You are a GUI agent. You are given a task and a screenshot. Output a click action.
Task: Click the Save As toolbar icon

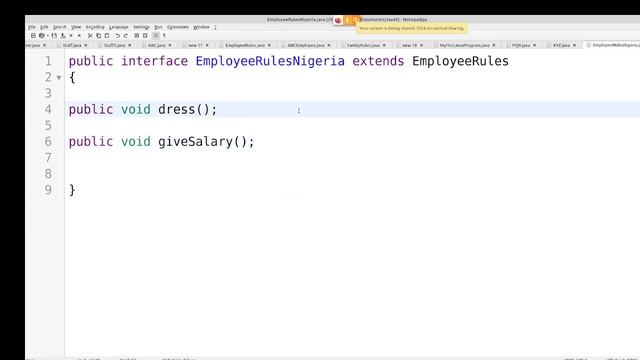(x=63, y=36)
